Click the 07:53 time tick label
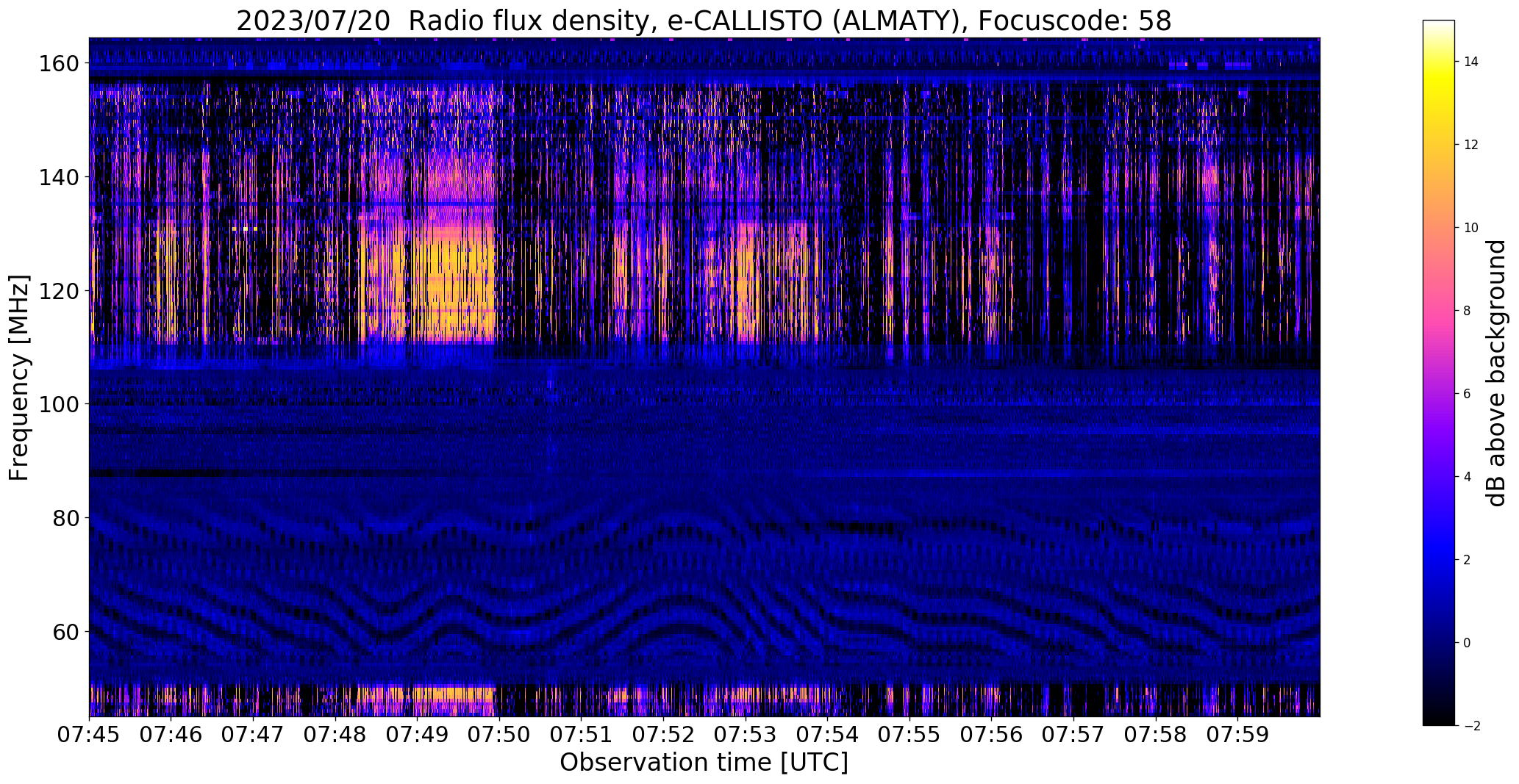Screen dimensions: 1519x784 click(x=746, y=733)
